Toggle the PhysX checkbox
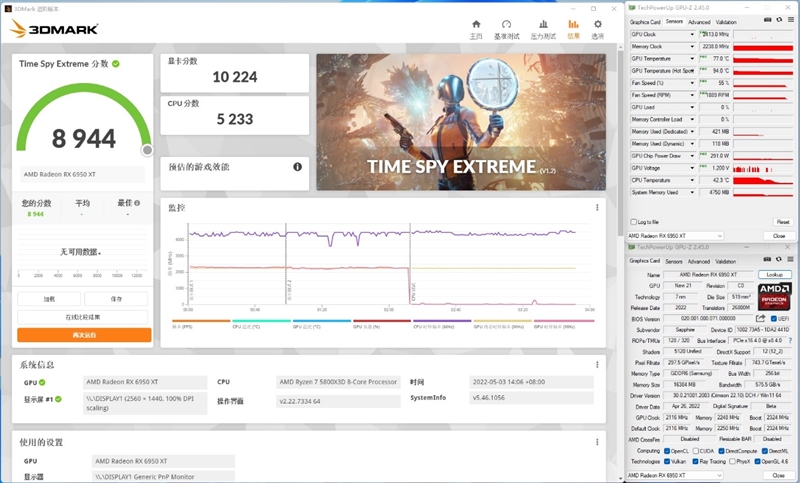The height and width of the screenshot is (483, 800). [x=732, y=461]
